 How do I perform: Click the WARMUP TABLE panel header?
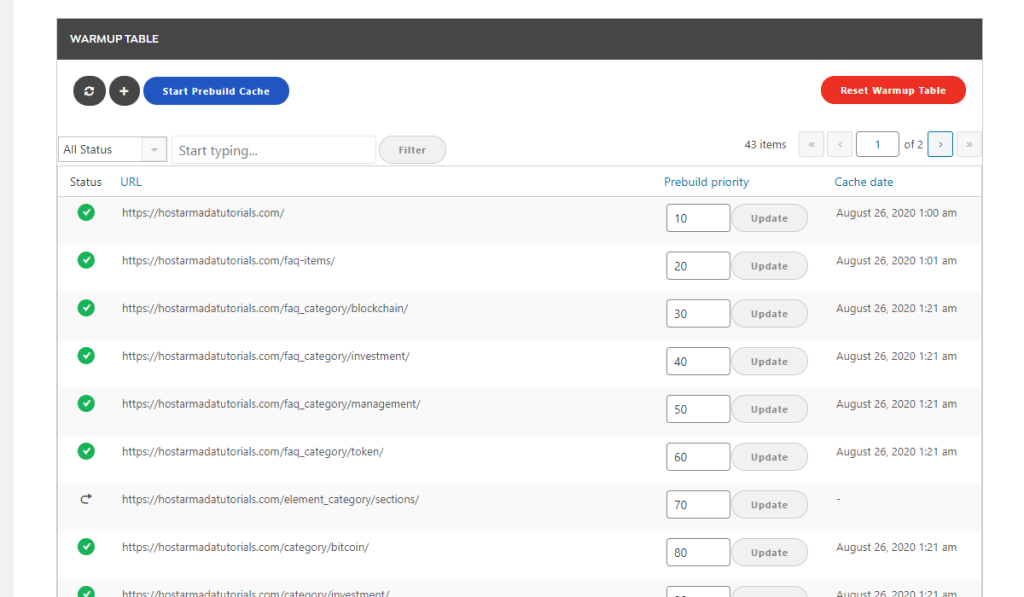point(519,39)
